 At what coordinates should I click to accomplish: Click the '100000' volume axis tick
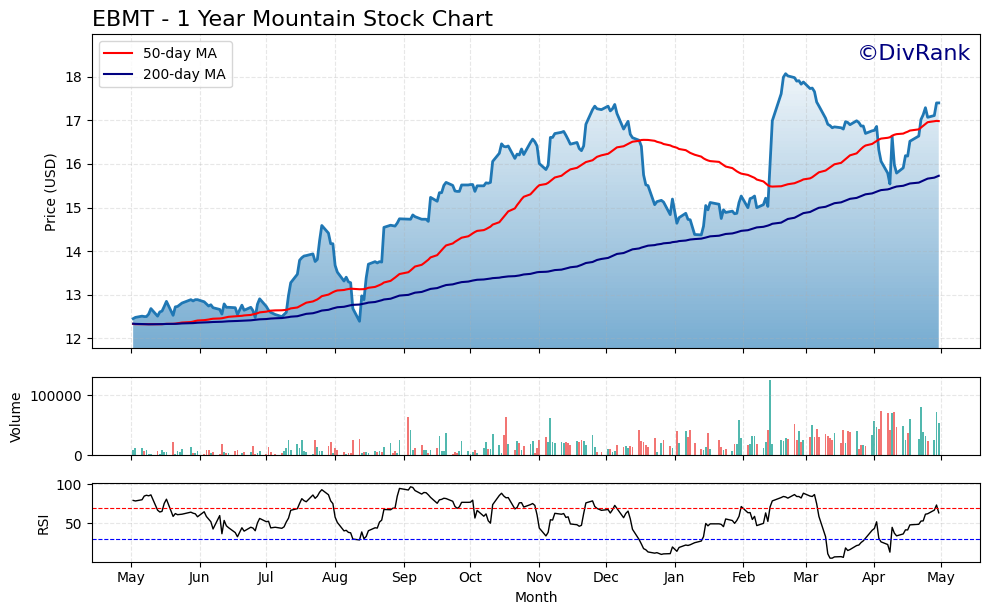point(58,396)
